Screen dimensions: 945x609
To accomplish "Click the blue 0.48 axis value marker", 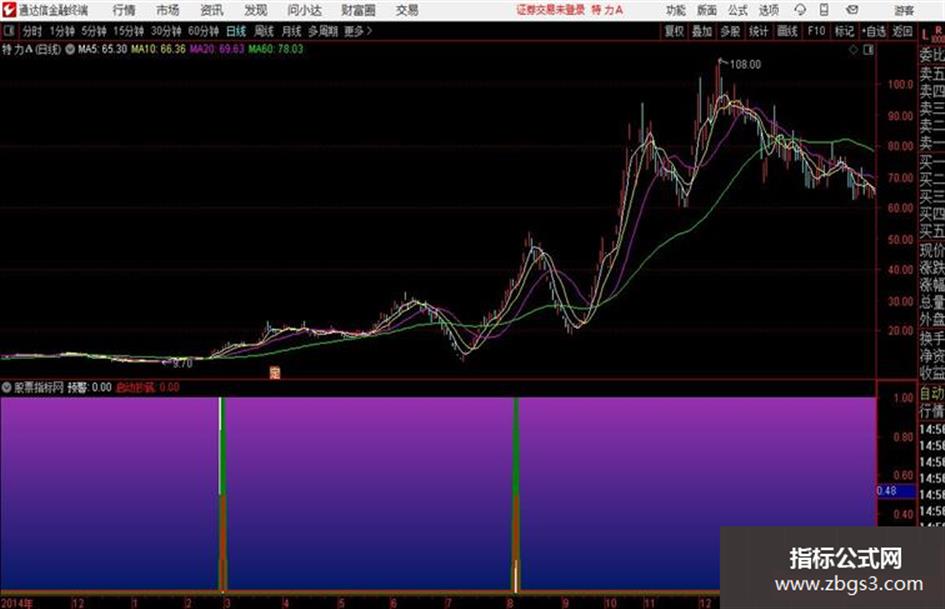I will pos(896,491).
